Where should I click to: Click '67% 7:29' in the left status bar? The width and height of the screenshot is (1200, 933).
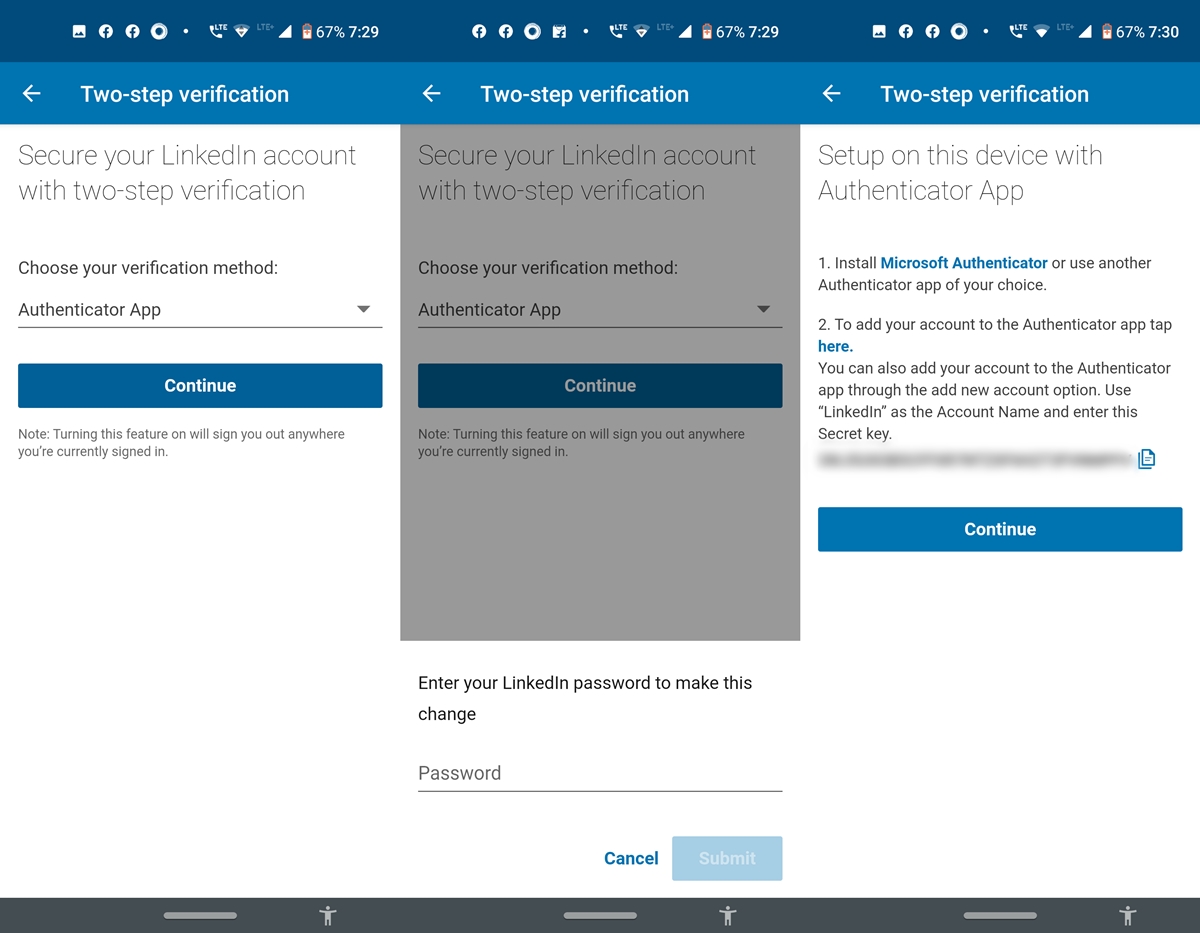click(347, 32)
